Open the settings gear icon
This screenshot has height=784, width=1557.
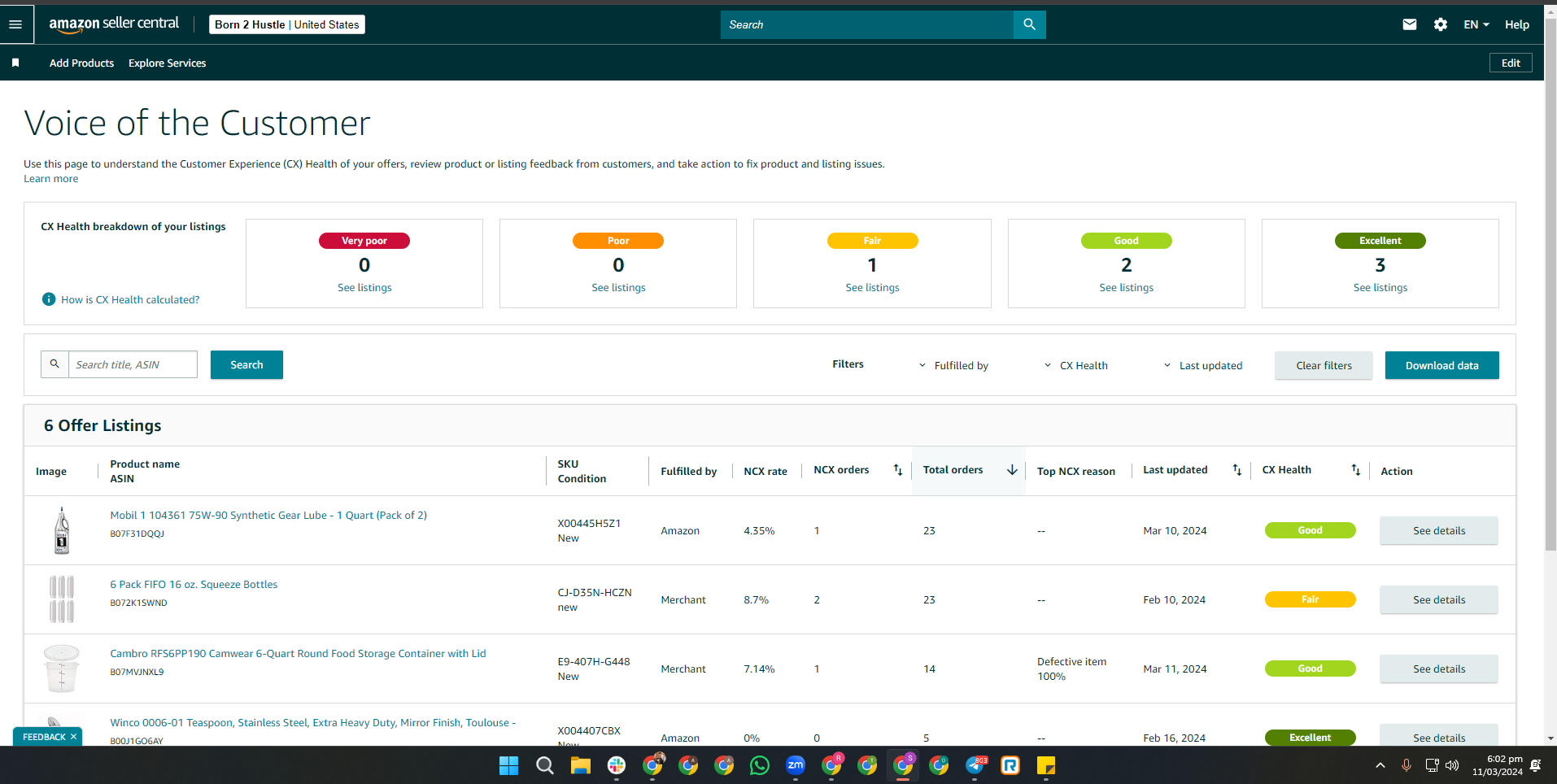coord(1441,24)
